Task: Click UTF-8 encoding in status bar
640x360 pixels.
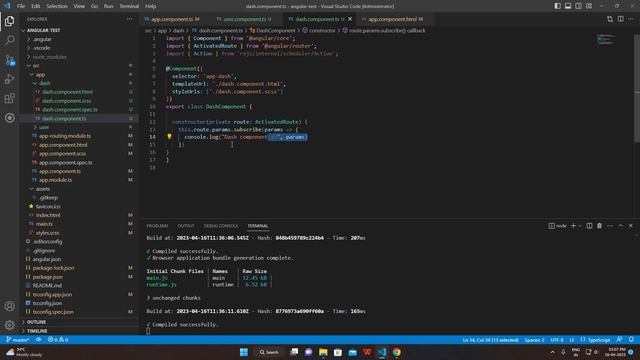Action: pos(557,340)
